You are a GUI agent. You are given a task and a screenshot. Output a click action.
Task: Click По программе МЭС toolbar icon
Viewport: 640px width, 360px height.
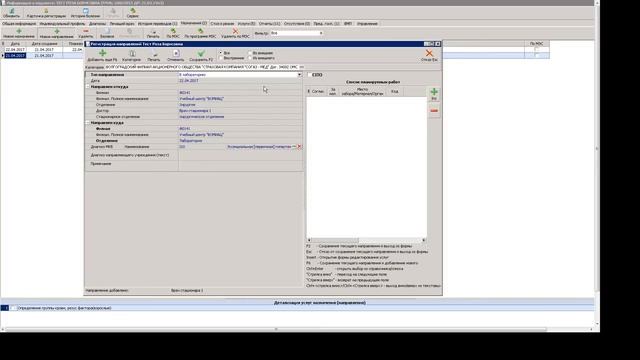[200, 33]
